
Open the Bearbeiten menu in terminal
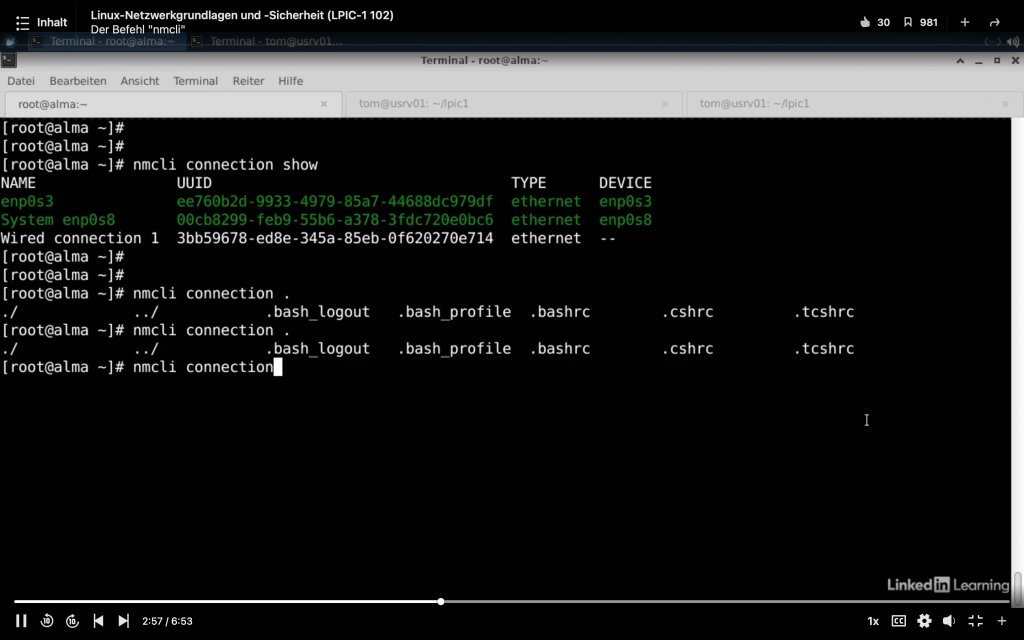[x=77, y=81]
